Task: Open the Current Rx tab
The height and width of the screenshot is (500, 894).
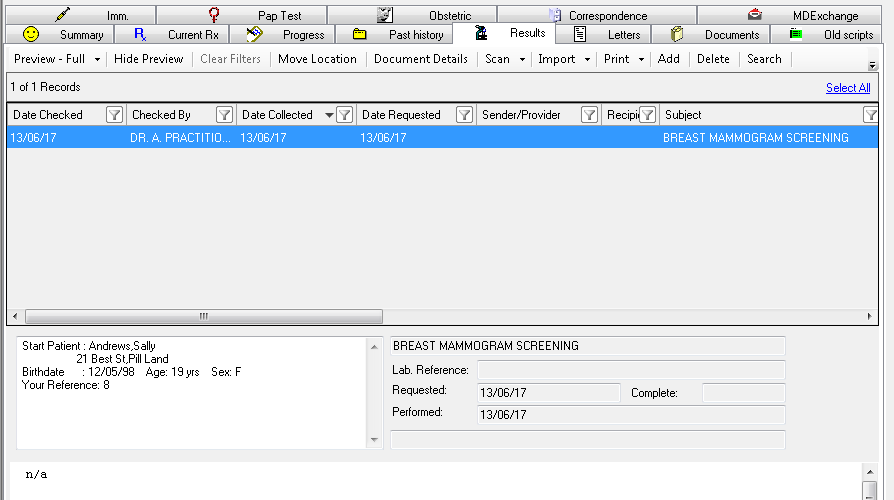Action: click(x=172, y=34)
